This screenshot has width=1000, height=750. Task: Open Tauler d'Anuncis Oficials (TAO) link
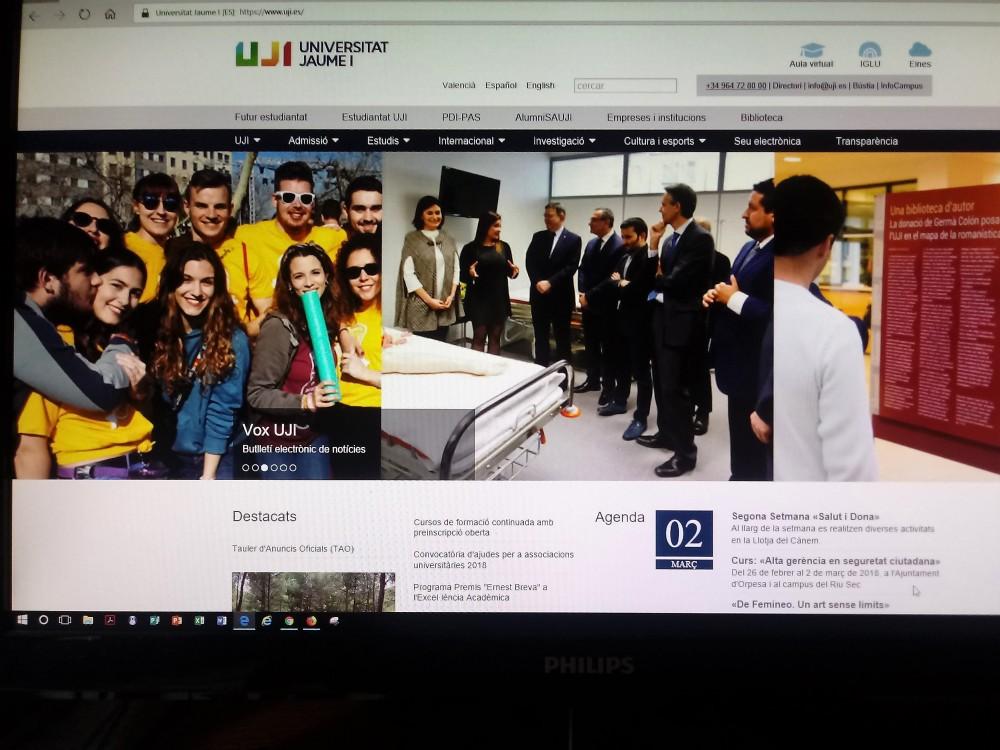[x=293, y=549]
